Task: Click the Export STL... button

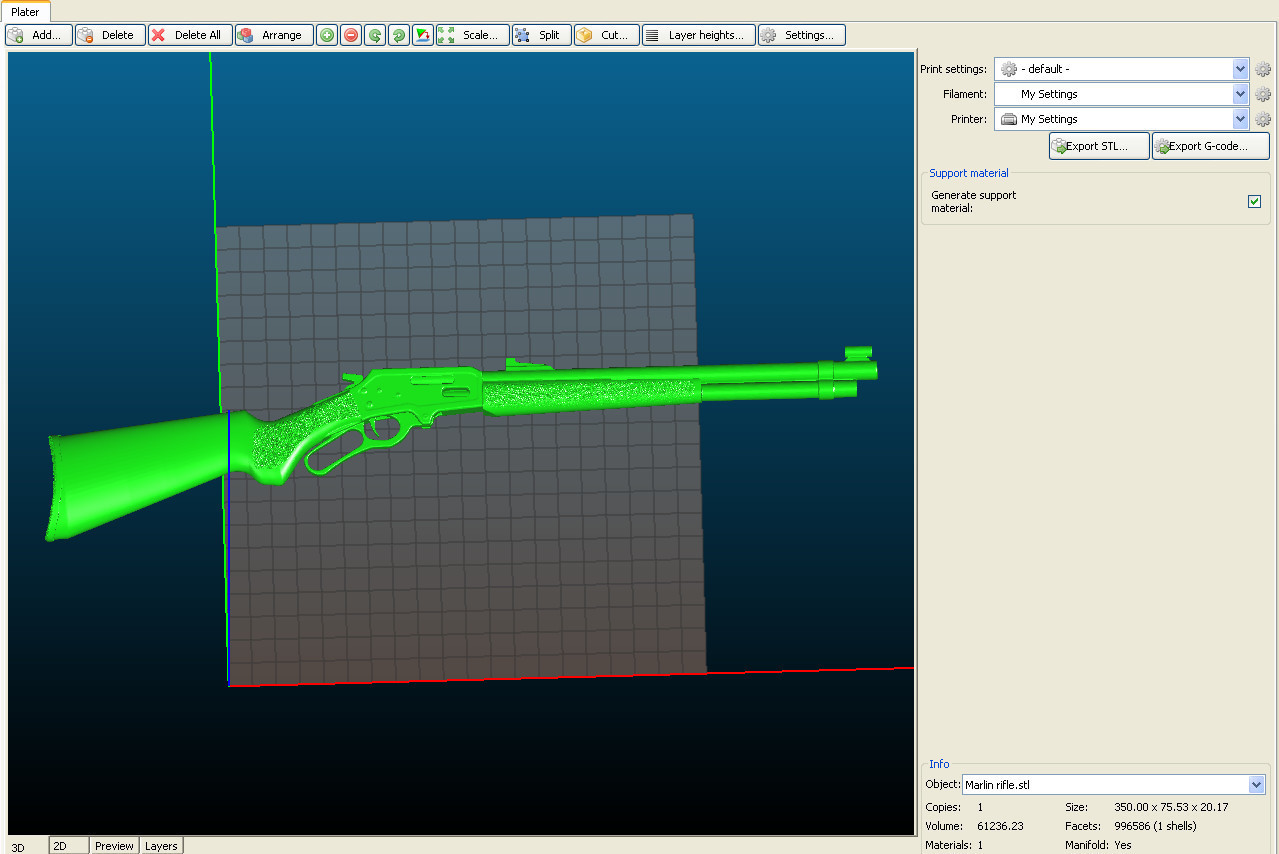Action: (1098, 146)
